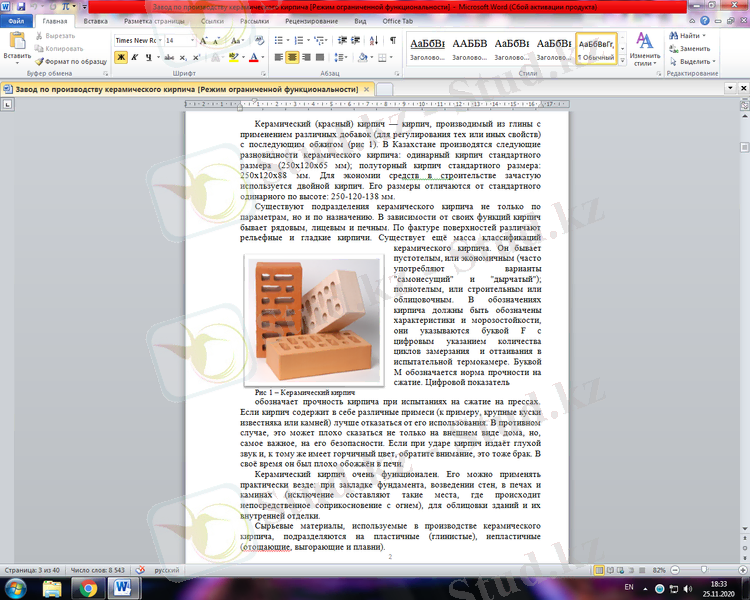The image size is (750, 600).
Task: Open the Font dialog launcher (Шрифт)
Action: point(263,74)
